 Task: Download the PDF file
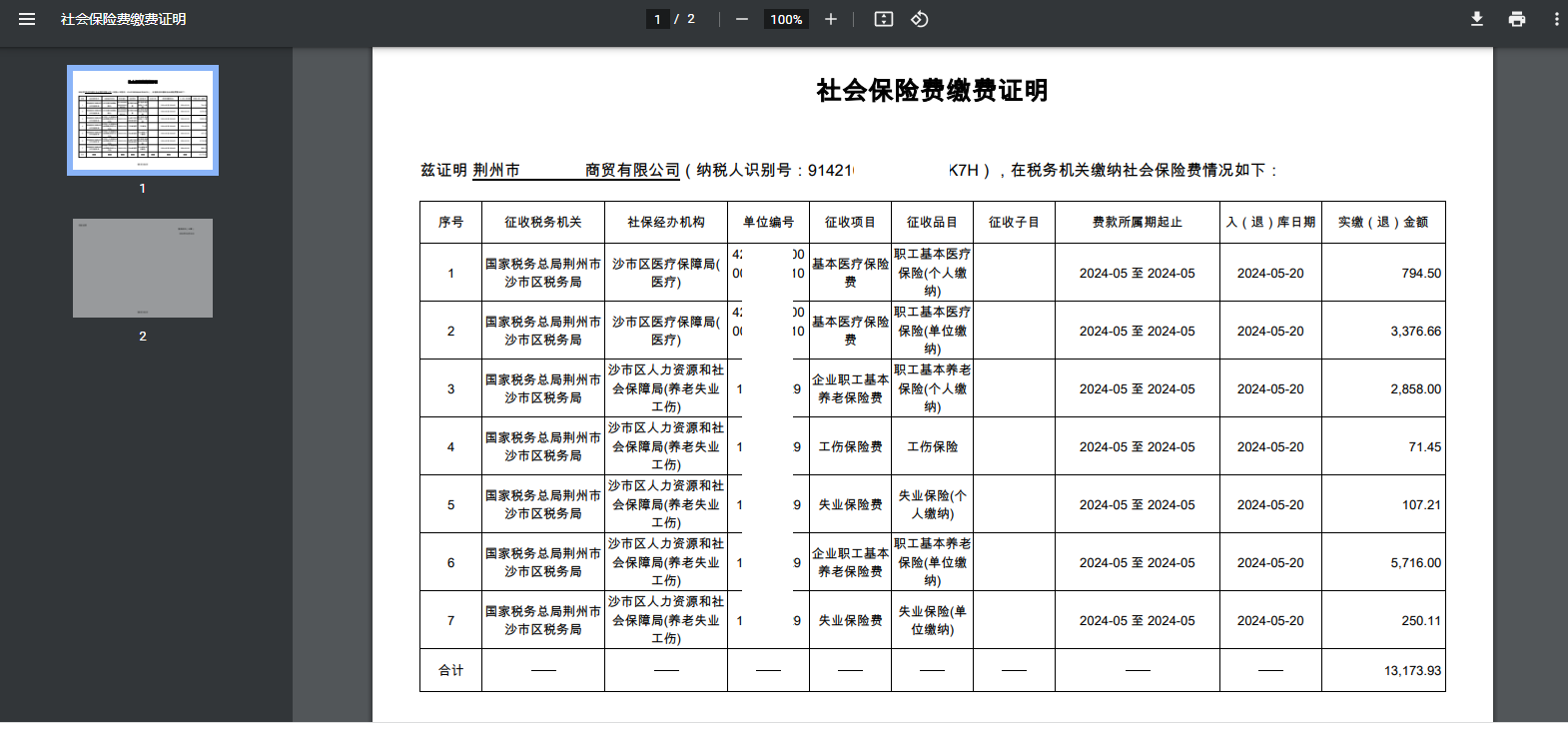pos(1477,19)
